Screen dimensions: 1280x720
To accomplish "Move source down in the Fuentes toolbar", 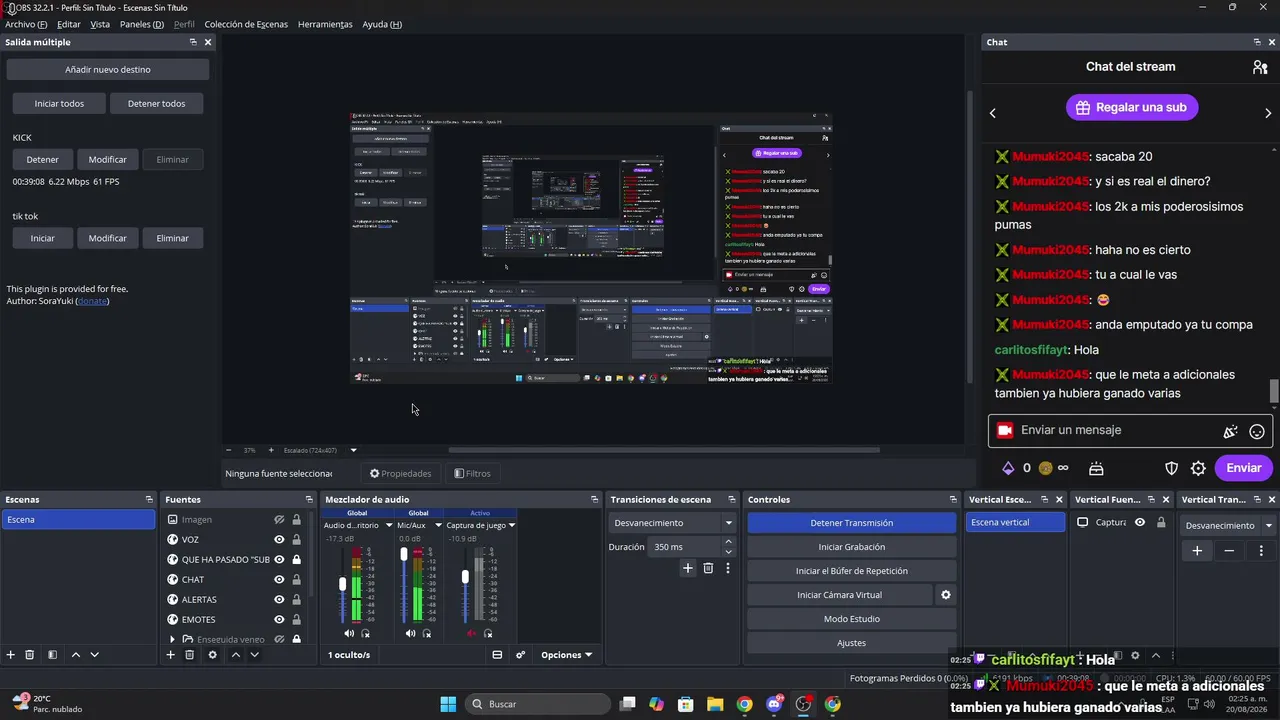I will coord(254,655).
